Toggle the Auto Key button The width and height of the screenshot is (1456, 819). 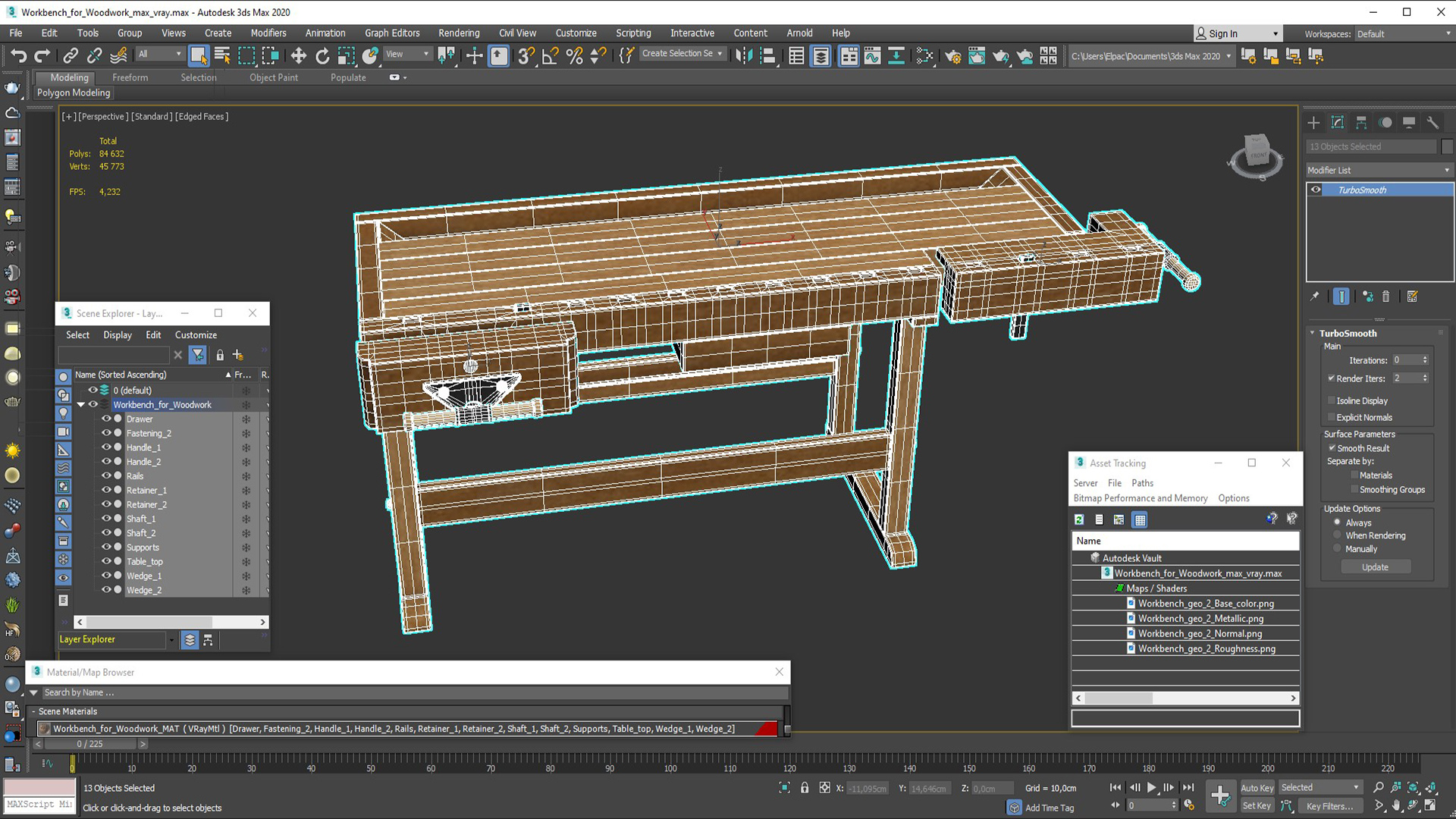pos(1257,788)
